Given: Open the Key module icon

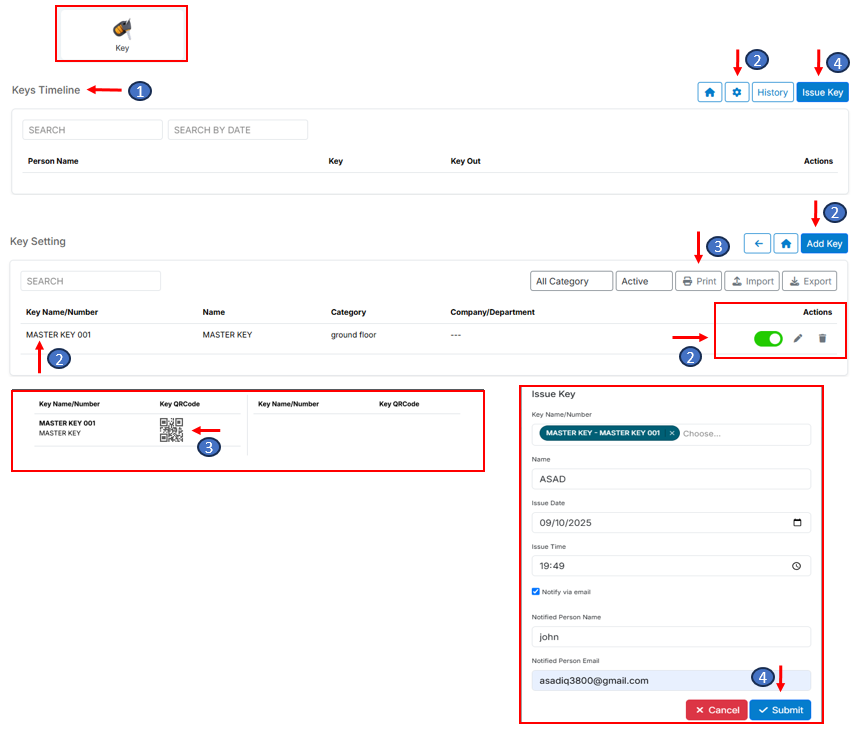Looking at the screenshot, I should [x=122, y=33].
